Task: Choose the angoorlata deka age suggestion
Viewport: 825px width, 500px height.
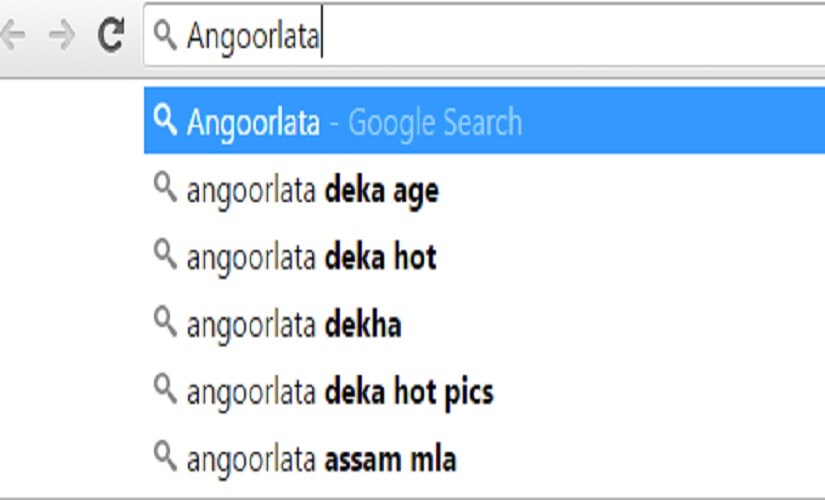Action: [x=484, y=188]
